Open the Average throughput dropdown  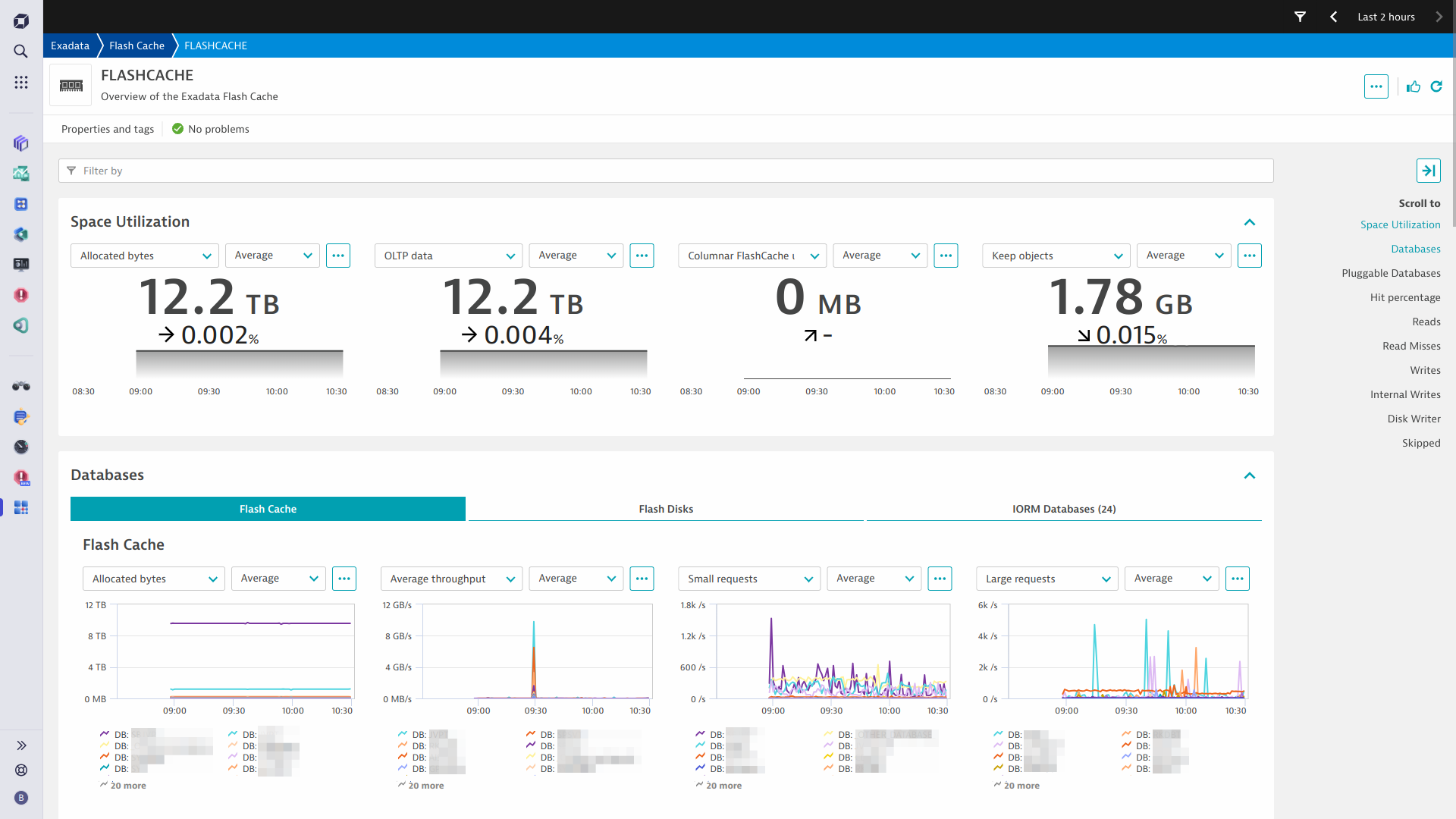pyautogui.click(x=451, y=579)
